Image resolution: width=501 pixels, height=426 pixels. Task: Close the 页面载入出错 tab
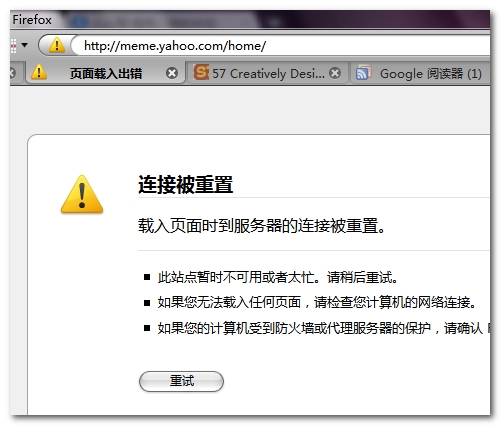click(x=172, y=73)
